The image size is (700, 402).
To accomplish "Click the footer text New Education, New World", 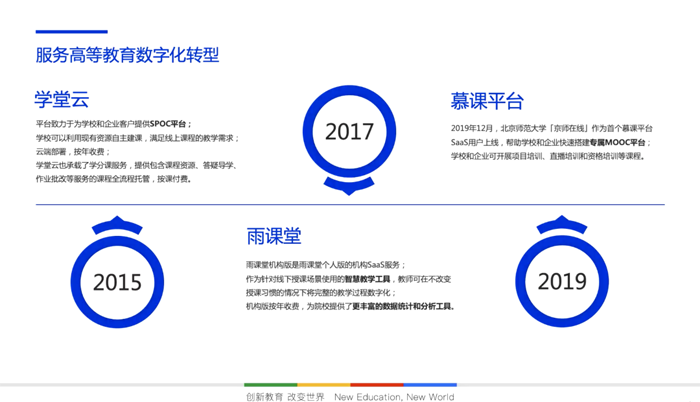I will pyautogui.click(x=394, y=397).
